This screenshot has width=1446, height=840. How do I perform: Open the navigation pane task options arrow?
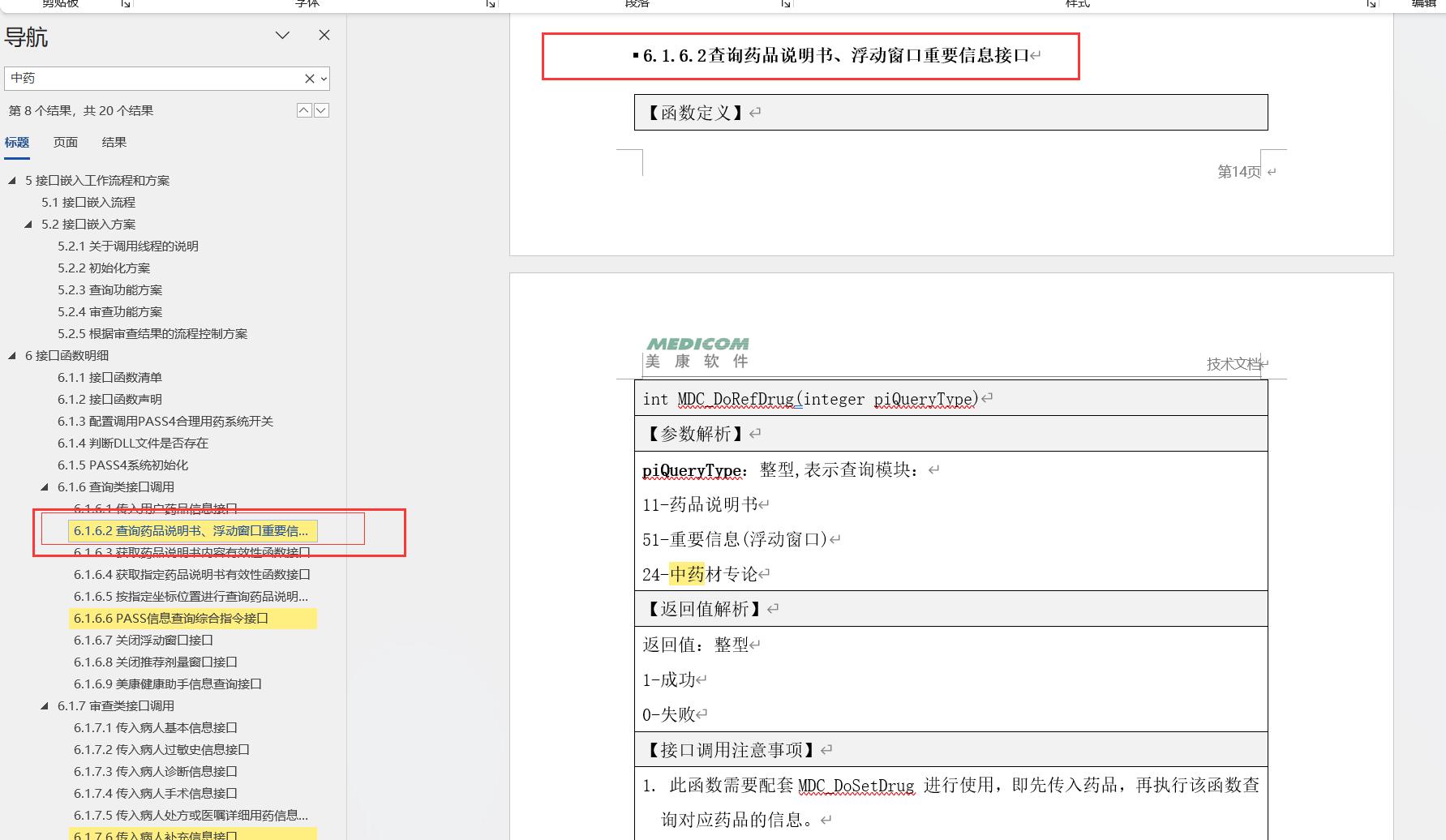(x=282, y=36)
